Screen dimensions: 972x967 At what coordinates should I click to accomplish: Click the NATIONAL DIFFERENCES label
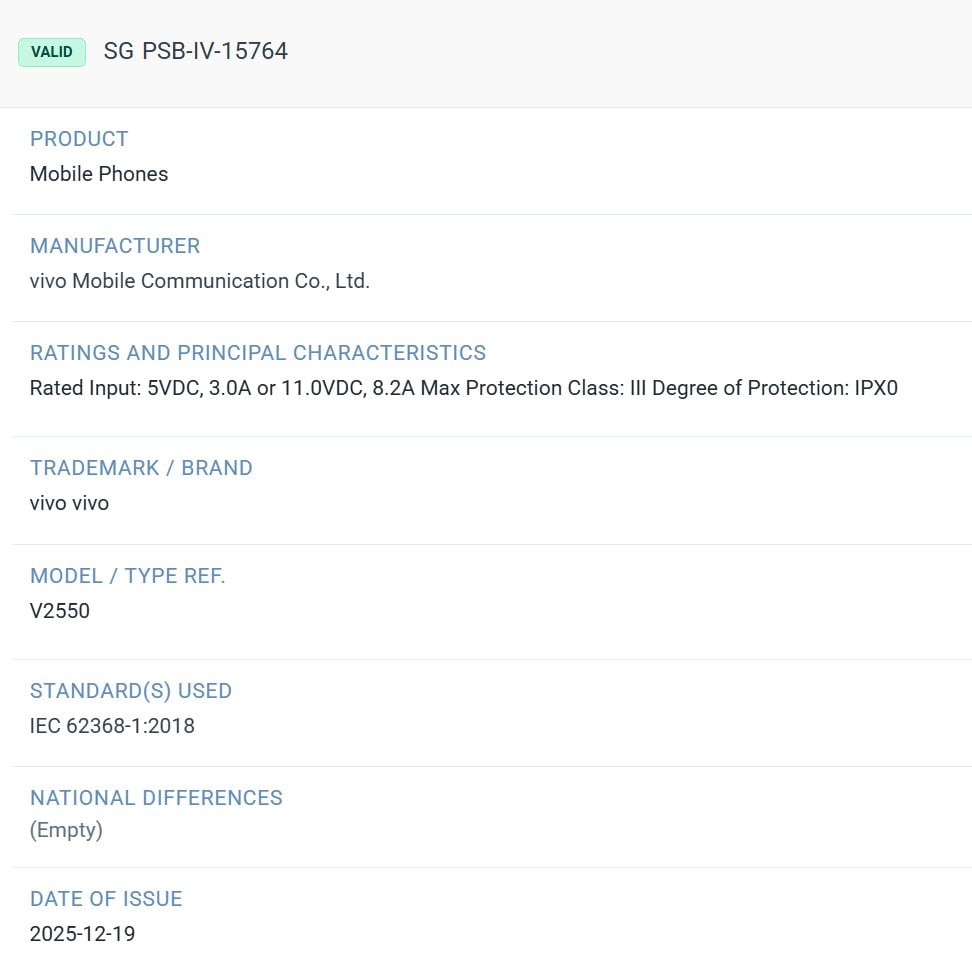pos(156,798)
